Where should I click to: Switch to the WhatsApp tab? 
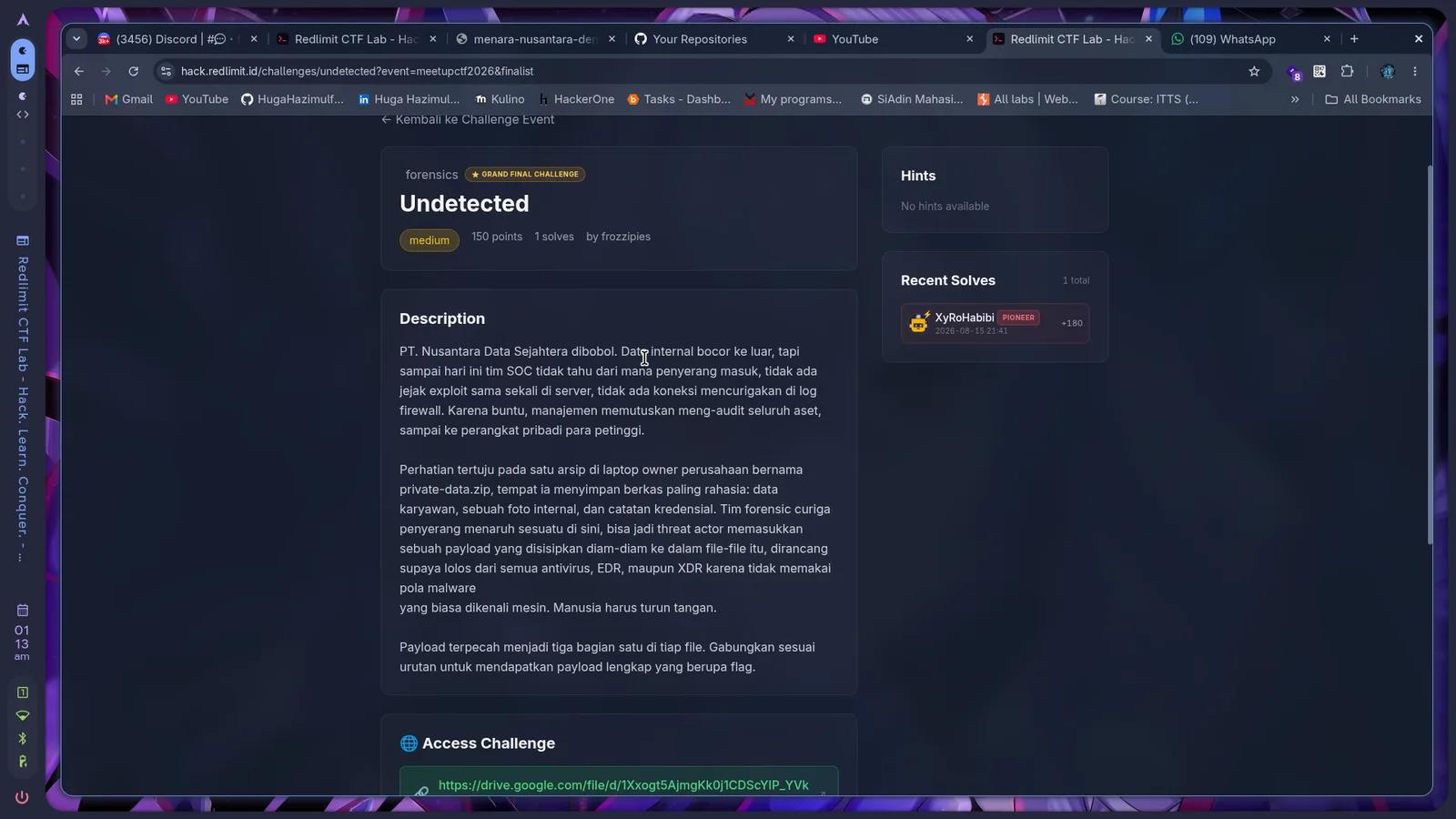pos(1233,39)
